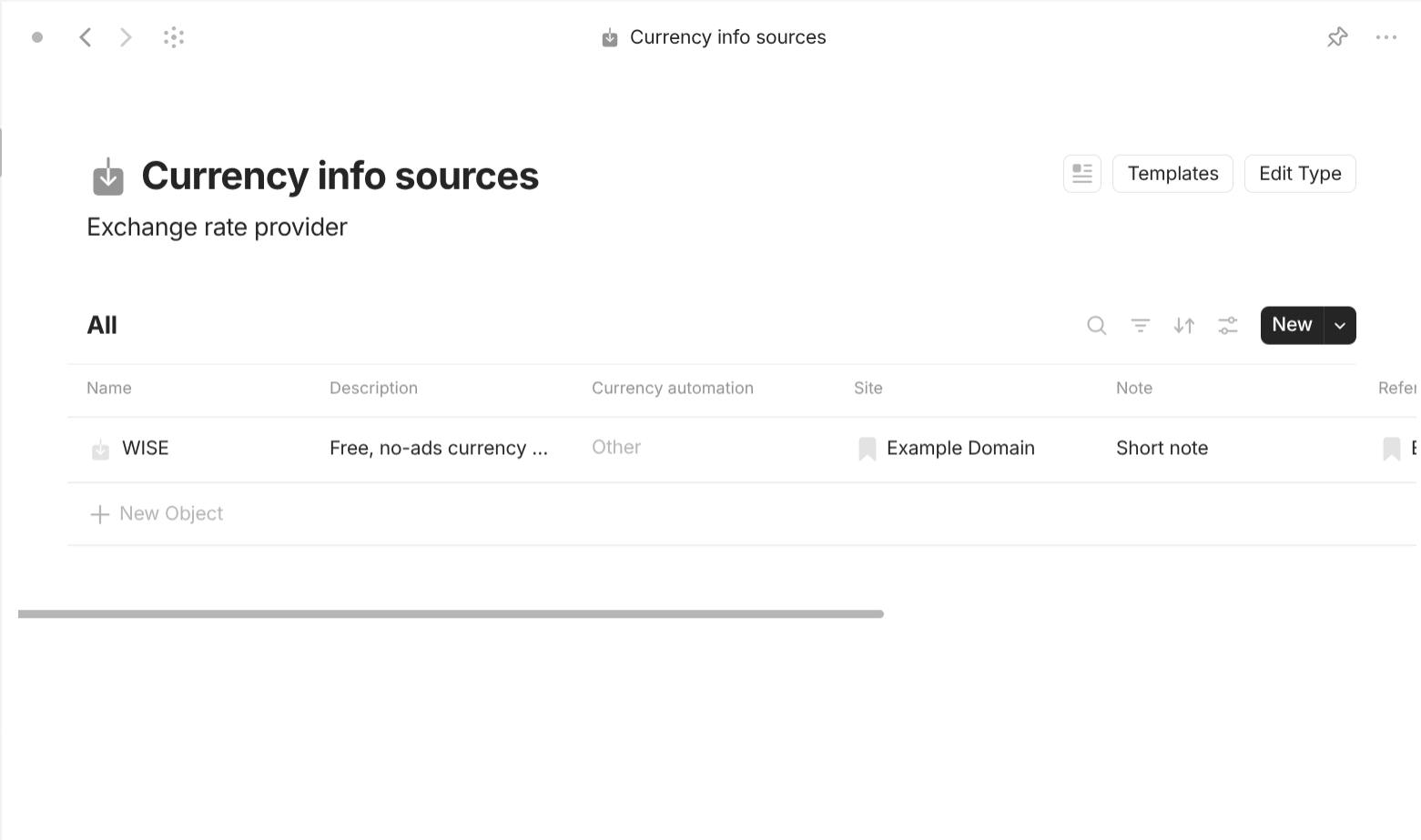The height and width of the screenshot is (840, 1421).
Task: Click the Currency info sources page icon in header
Action: [609, 36]
